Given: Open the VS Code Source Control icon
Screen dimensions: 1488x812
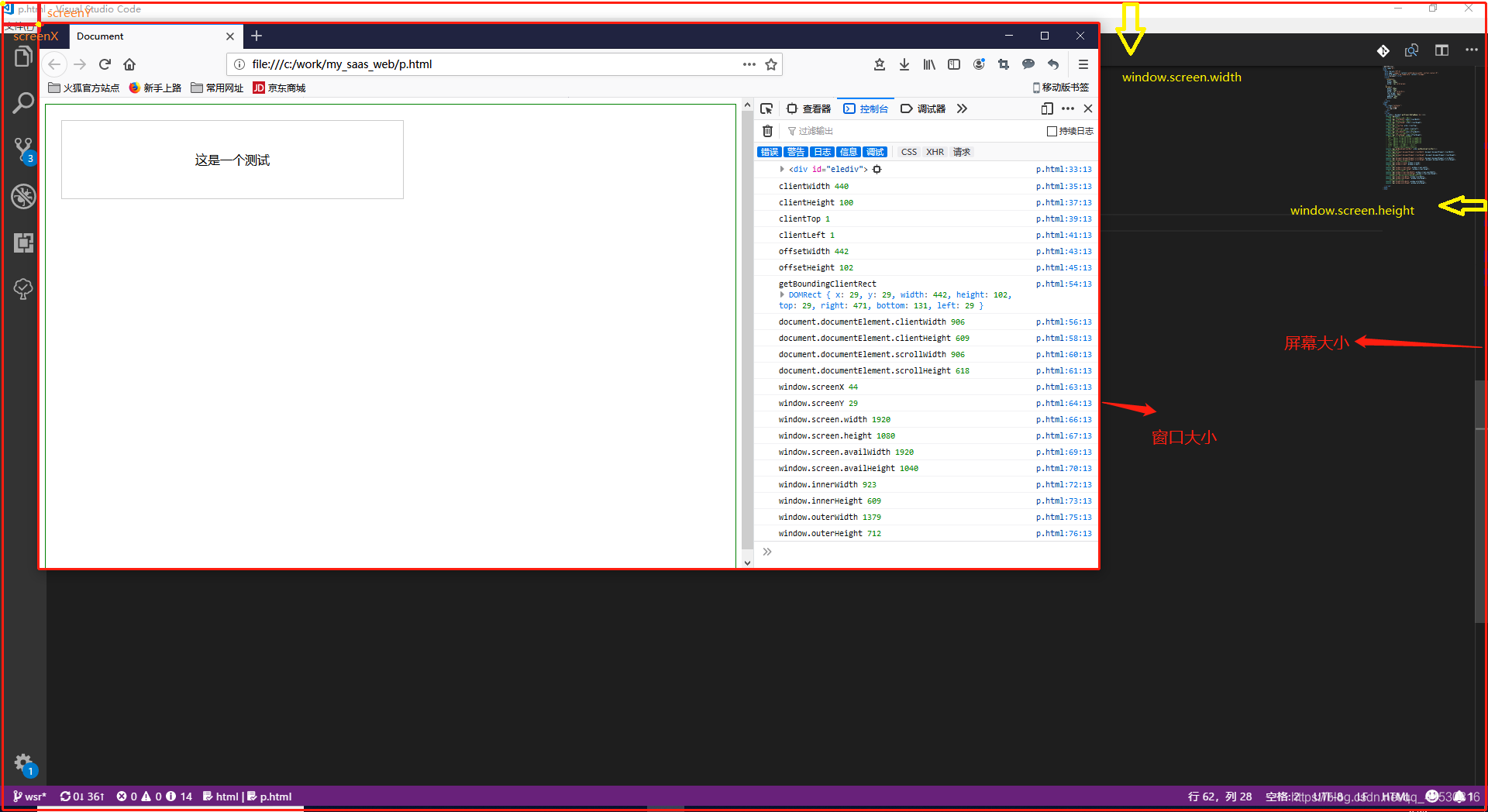Looking at the screenshot, I should [x=23, y=150].
